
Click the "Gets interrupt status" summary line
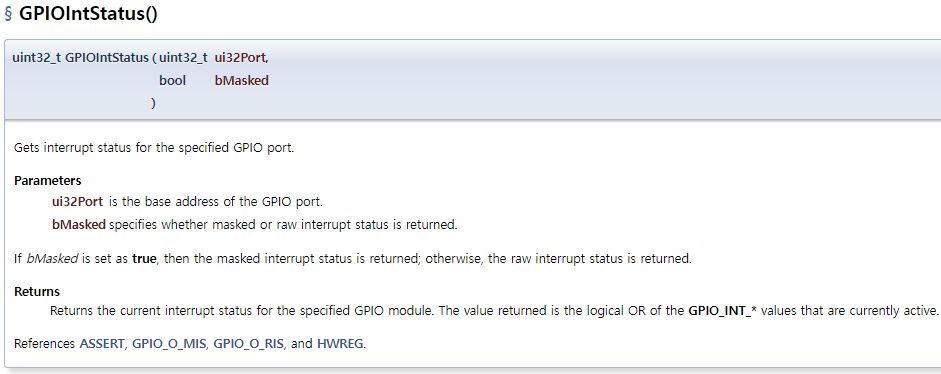[x=154, y=148]
